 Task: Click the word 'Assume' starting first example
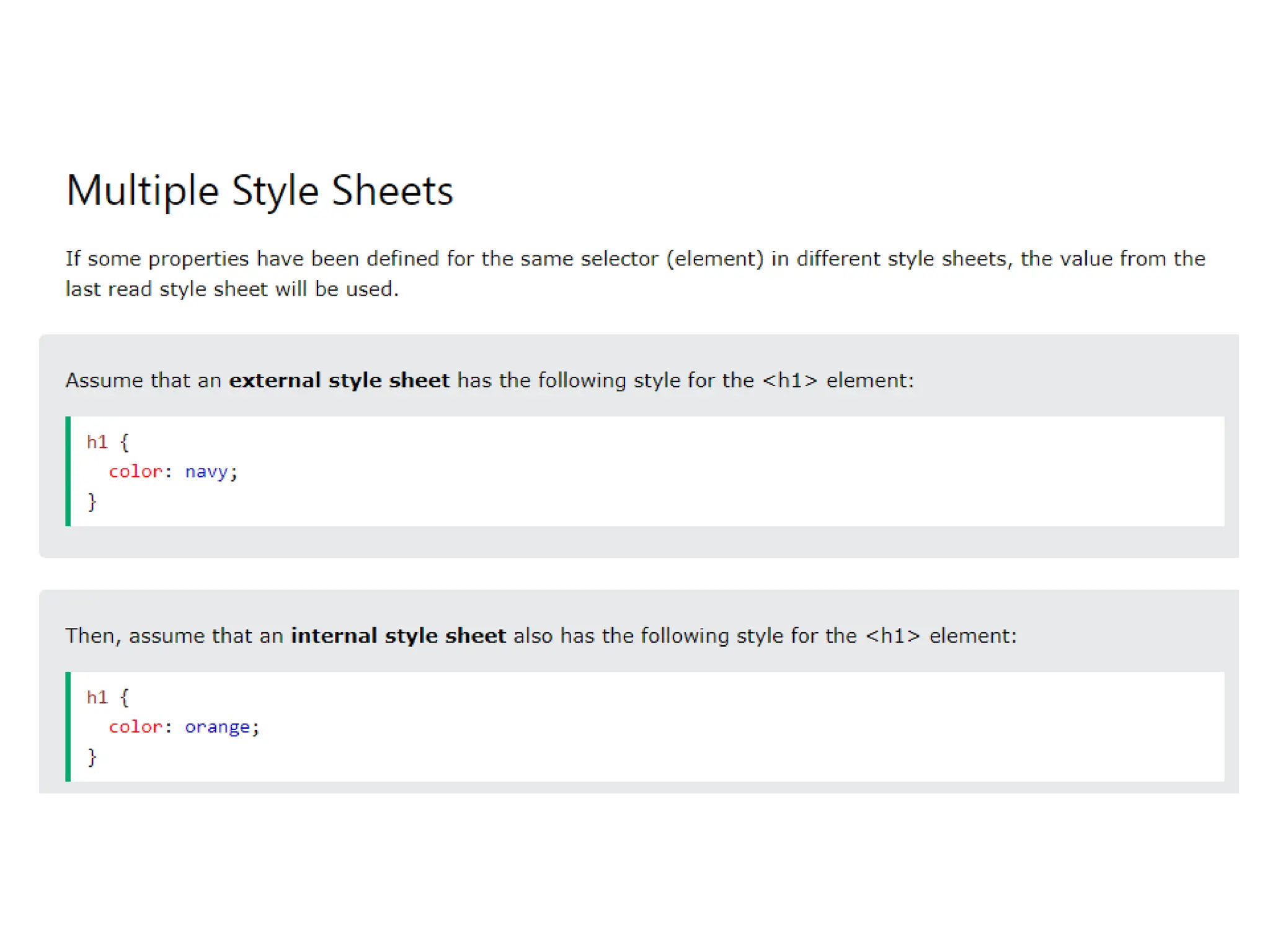pos(104,380)
